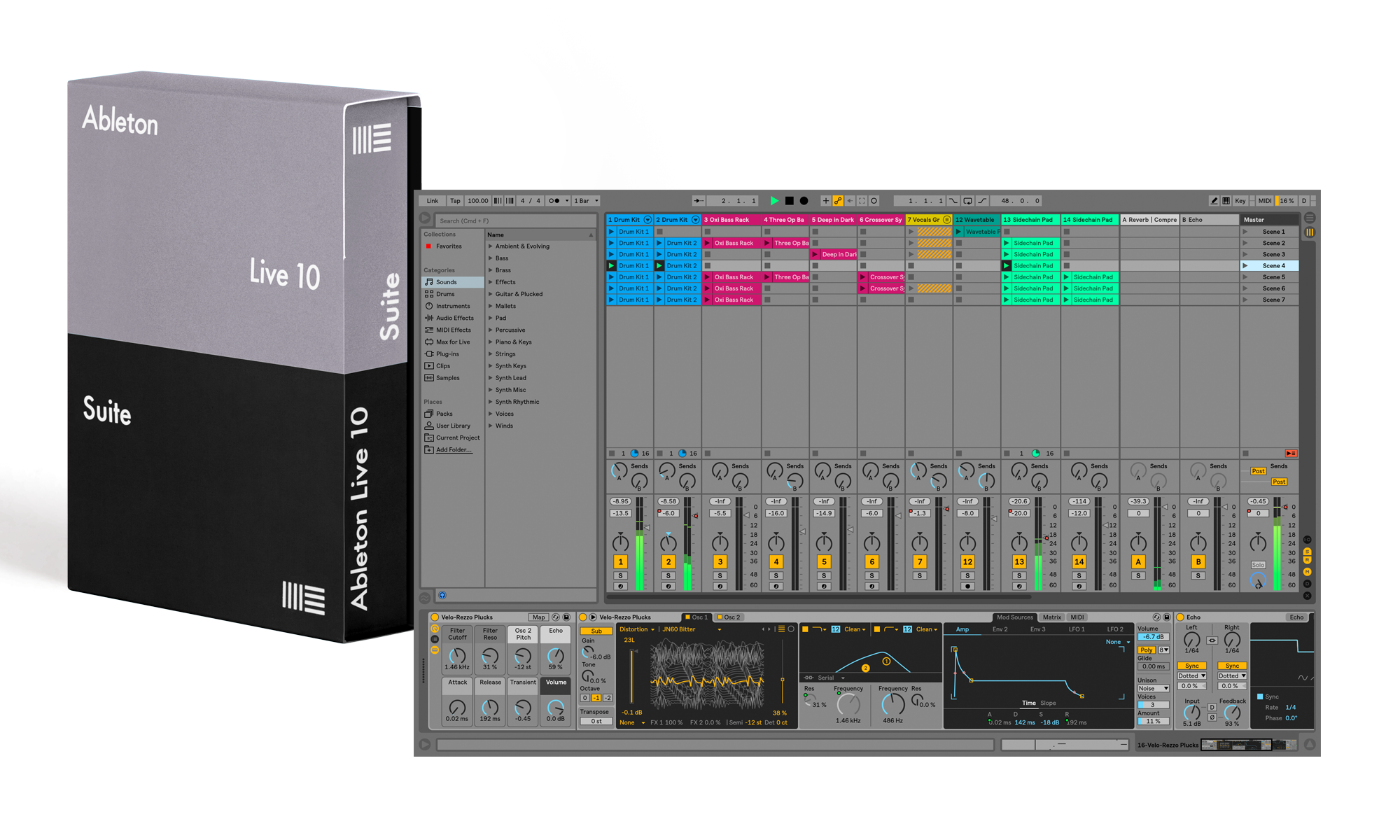Adjust the Filter Cutoff knob

click(457, 657)
